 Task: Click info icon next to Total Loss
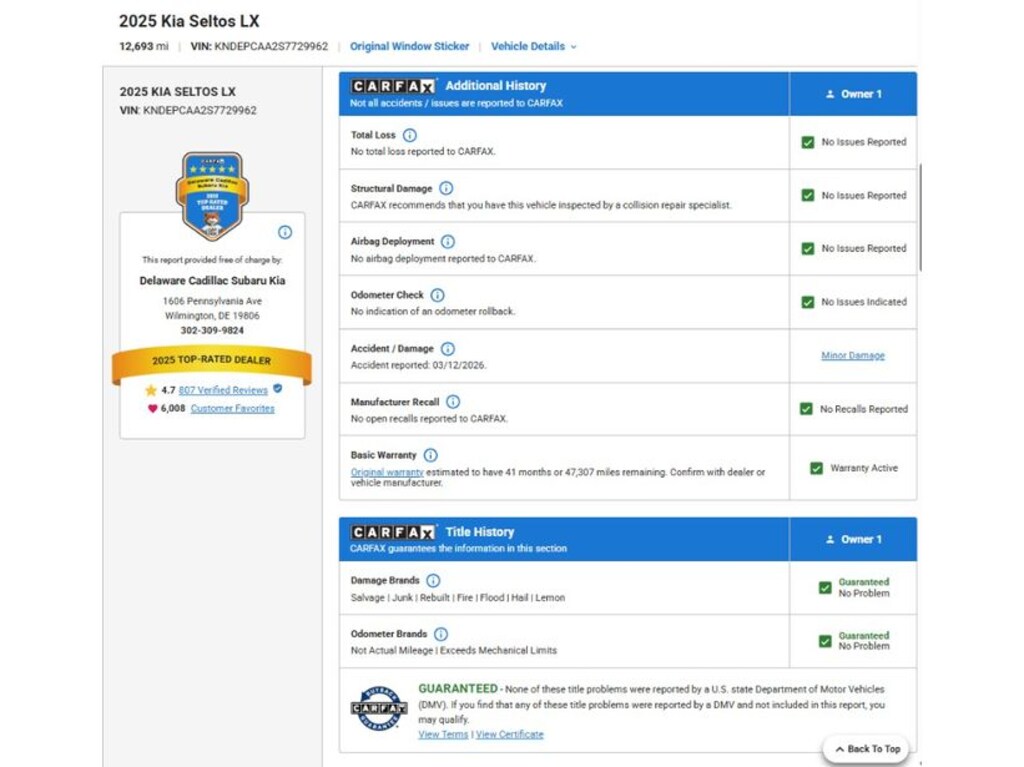[409, 135]
